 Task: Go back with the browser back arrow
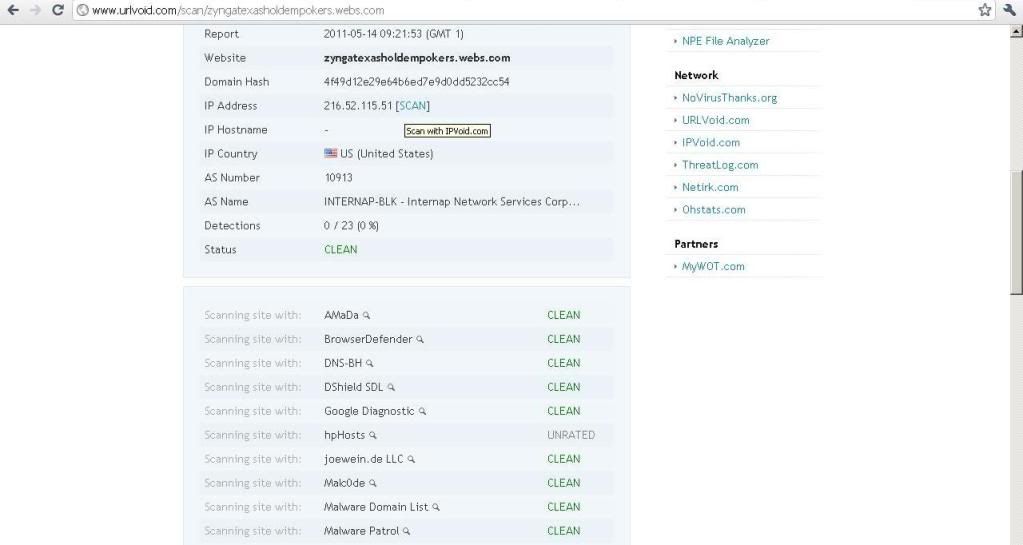click(x=13, y=10)
